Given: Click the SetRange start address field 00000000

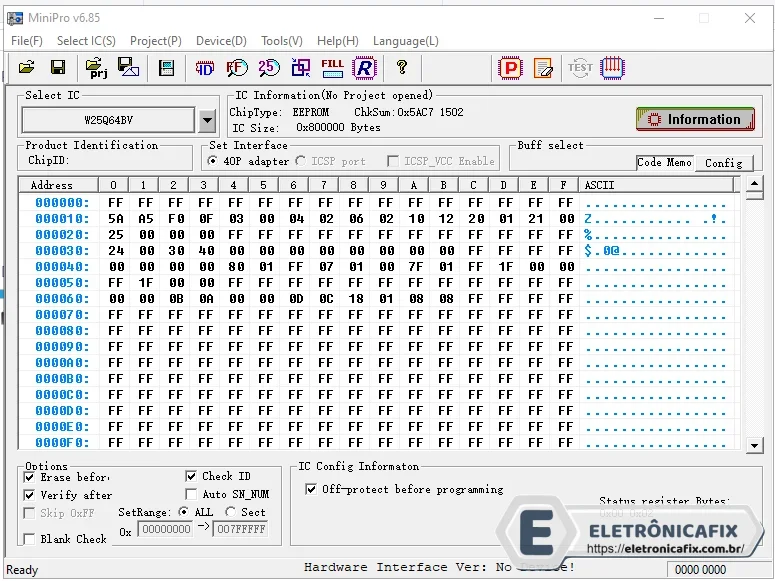Looking at the screenshot, I should [166, 529].
